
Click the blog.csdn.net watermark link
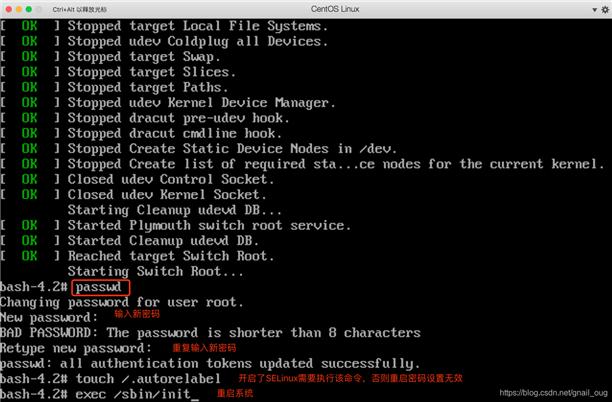click(x=553, y=393)
